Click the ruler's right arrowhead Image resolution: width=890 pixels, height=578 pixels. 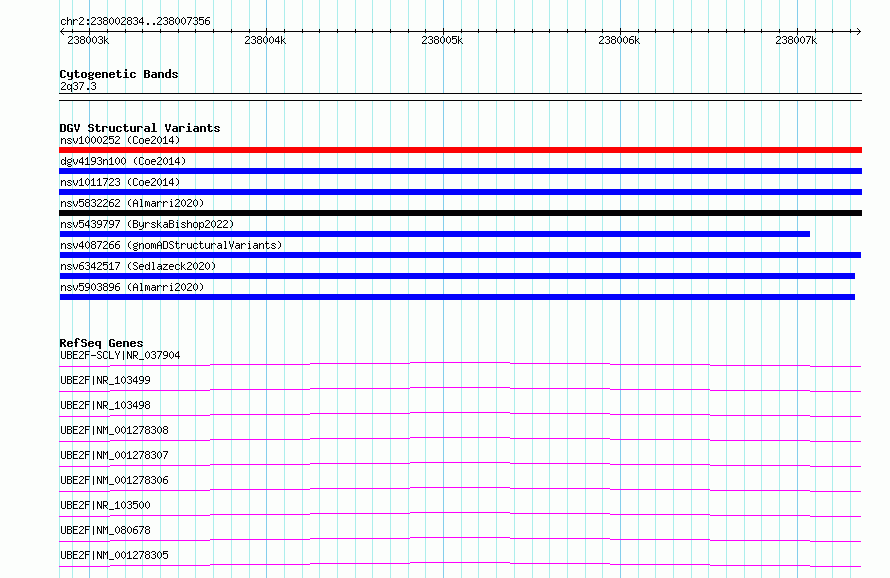point(859,32)
